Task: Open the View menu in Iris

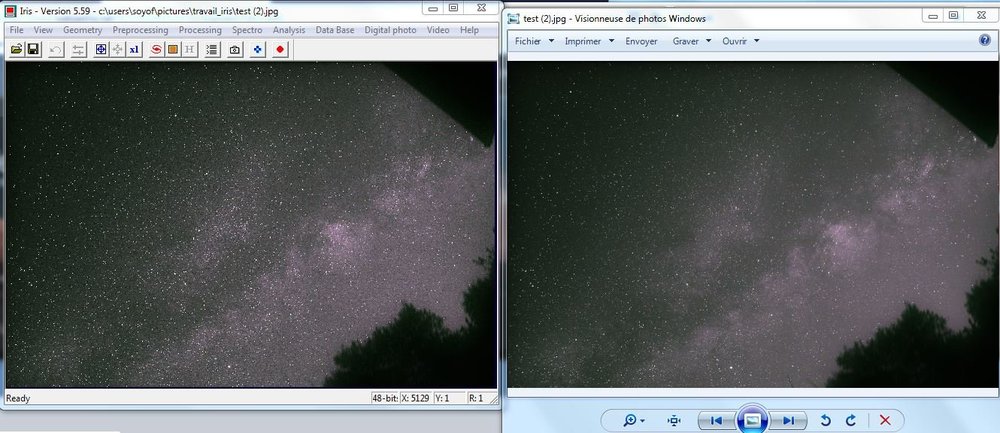Action: tap(43, 30)
